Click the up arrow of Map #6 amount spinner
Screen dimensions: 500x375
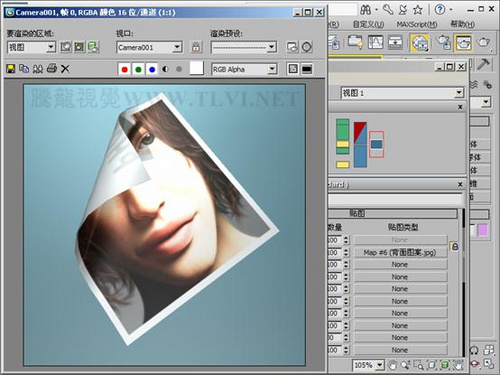coord(346,250)
